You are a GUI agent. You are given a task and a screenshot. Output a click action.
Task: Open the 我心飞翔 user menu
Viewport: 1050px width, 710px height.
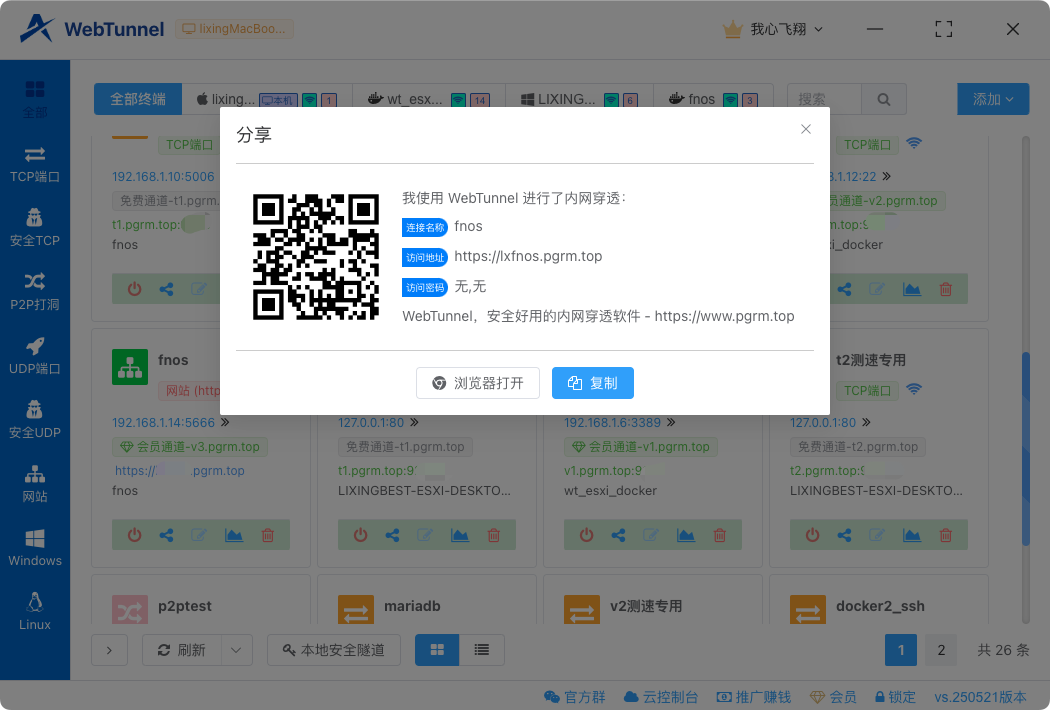coord(773,29)
